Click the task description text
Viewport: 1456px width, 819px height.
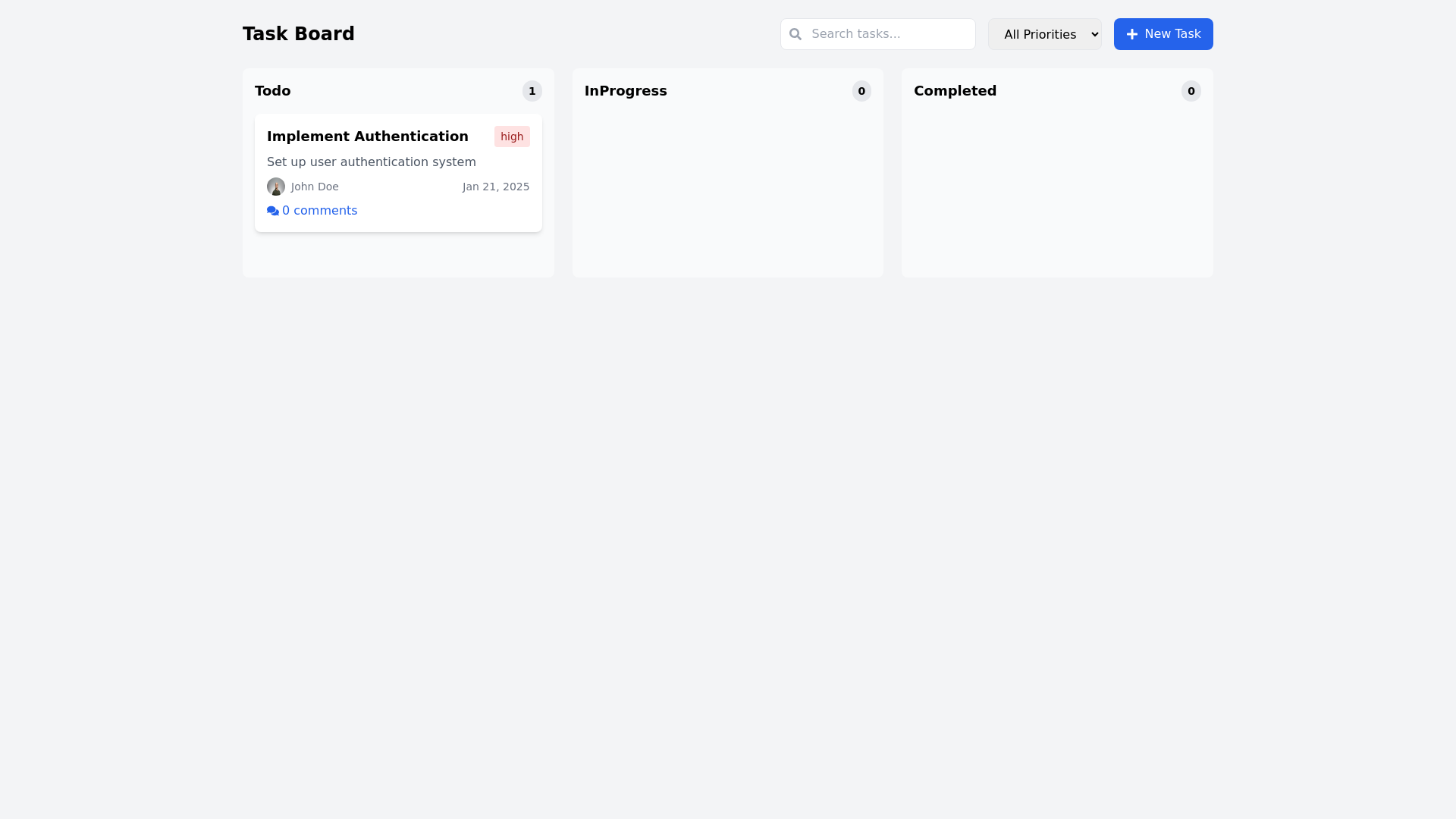coord(372,162)
